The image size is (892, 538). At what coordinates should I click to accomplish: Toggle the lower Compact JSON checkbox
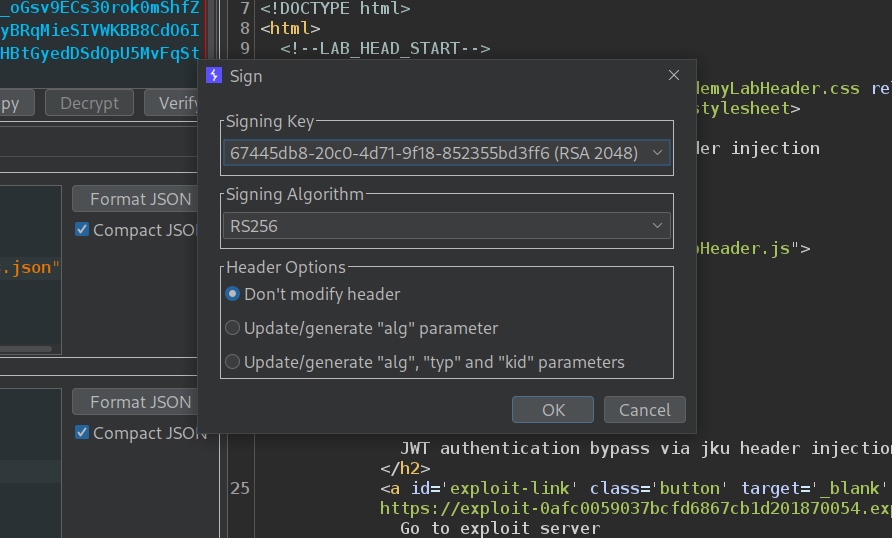[82, 433]
